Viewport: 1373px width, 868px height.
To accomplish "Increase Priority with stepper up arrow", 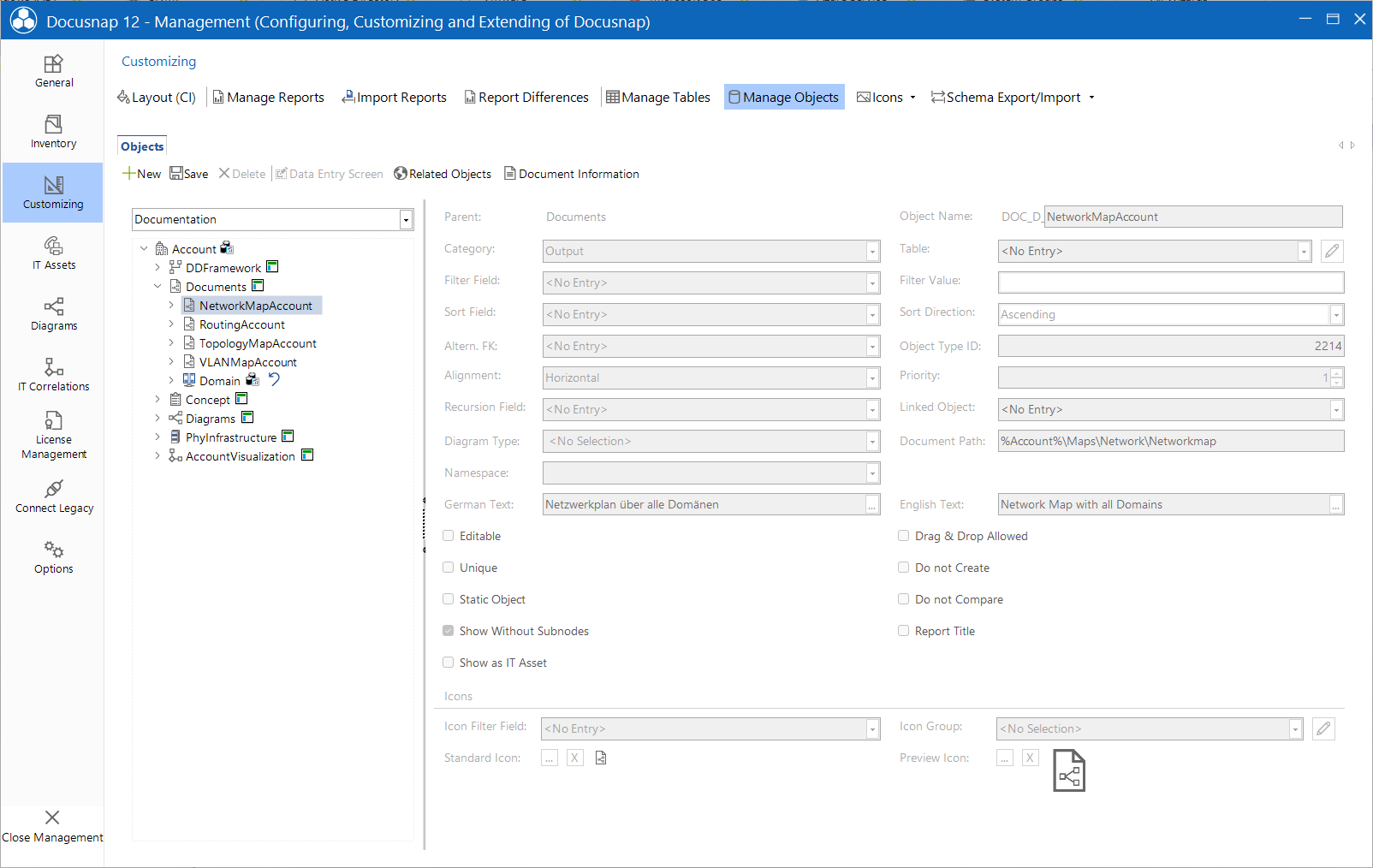I will click(x=1337, y=372).
